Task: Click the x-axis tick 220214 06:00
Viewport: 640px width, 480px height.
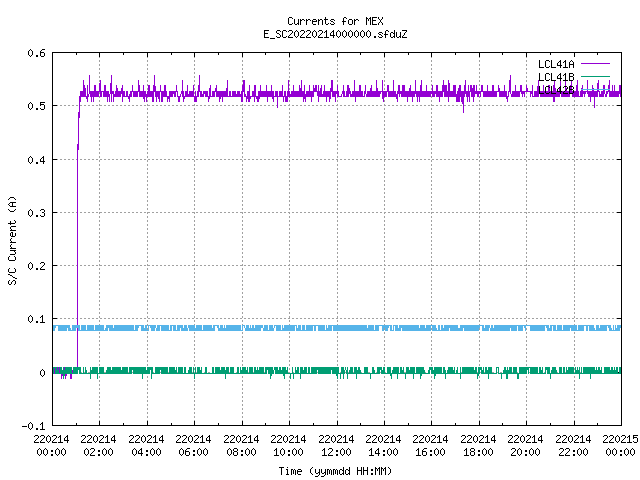Action: pos(193,446)
